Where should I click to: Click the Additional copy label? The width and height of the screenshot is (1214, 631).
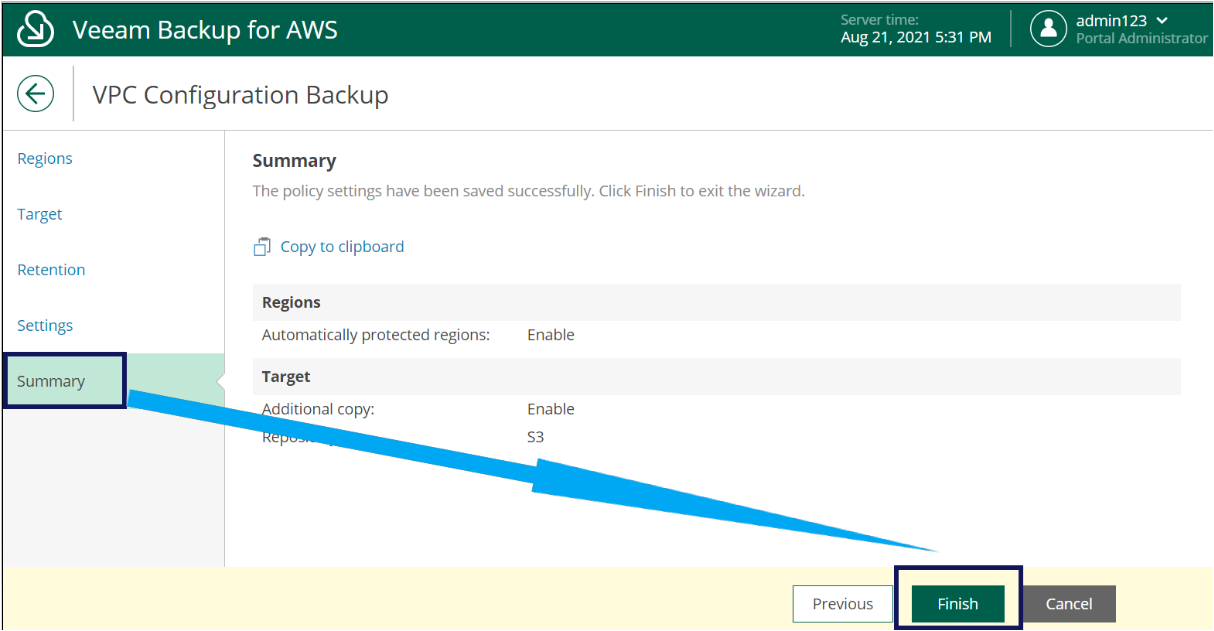click(318, 409)
